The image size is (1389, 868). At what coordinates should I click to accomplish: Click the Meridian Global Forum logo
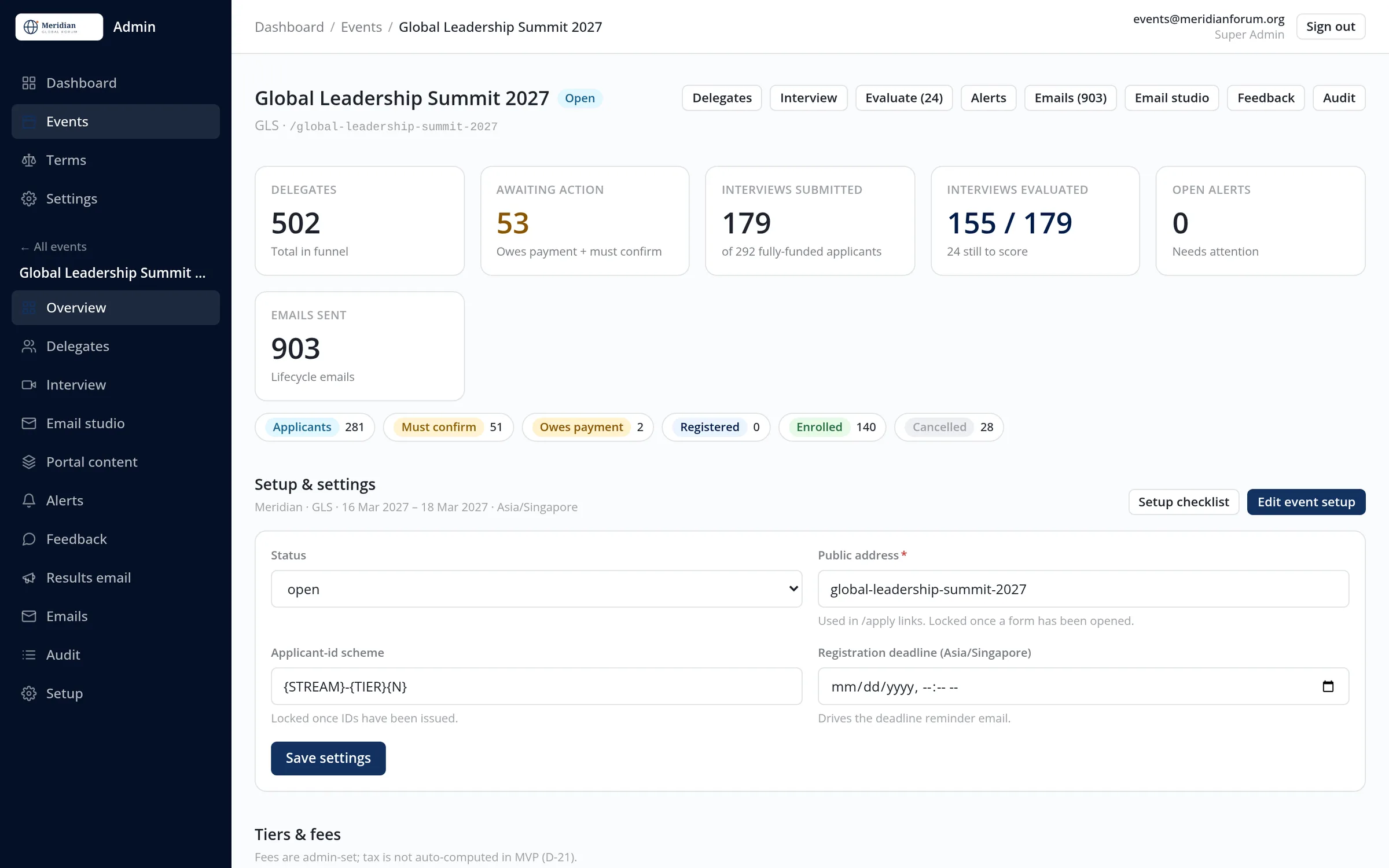[x=59, y=27]
